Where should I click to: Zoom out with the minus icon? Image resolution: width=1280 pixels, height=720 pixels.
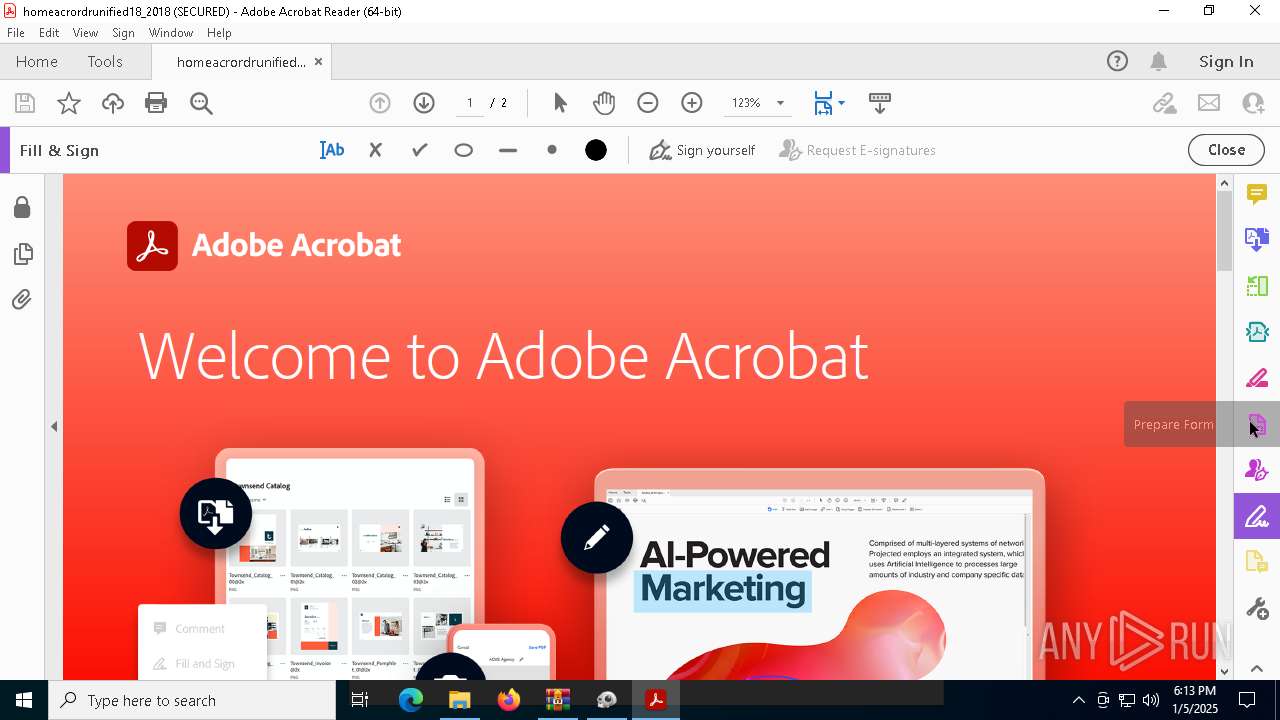click(648, 103)
